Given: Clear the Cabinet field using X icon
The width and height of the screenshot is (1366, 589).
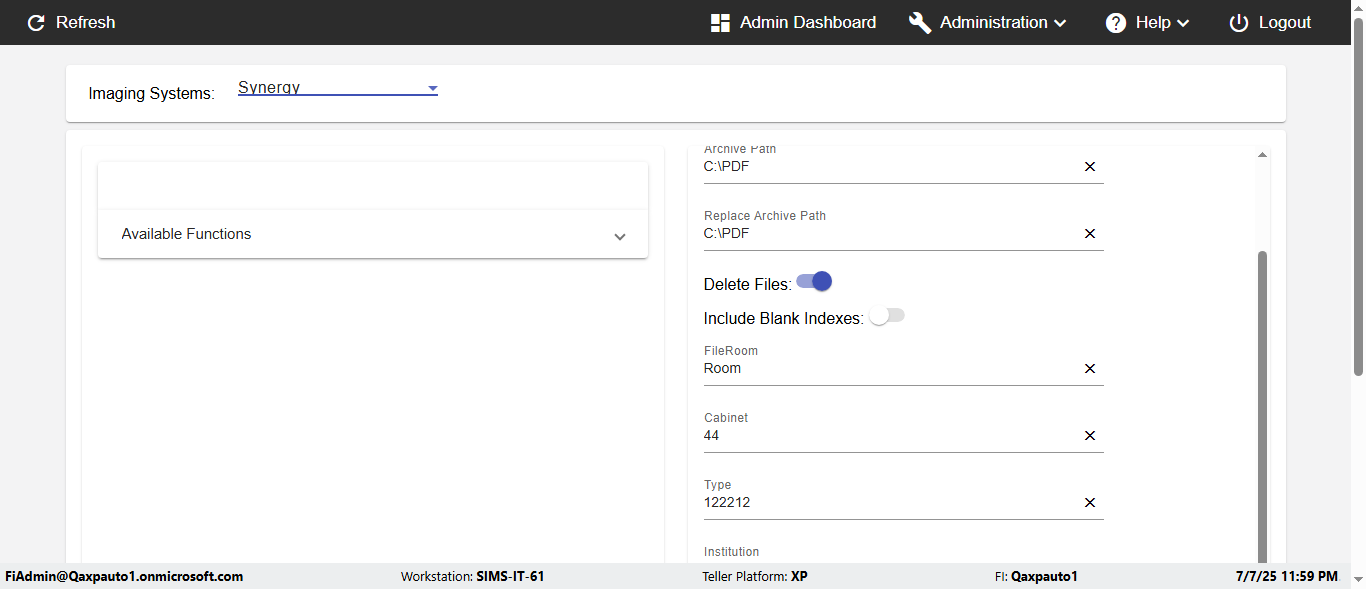Looking at the screenshot, I should coord(1090,436).
